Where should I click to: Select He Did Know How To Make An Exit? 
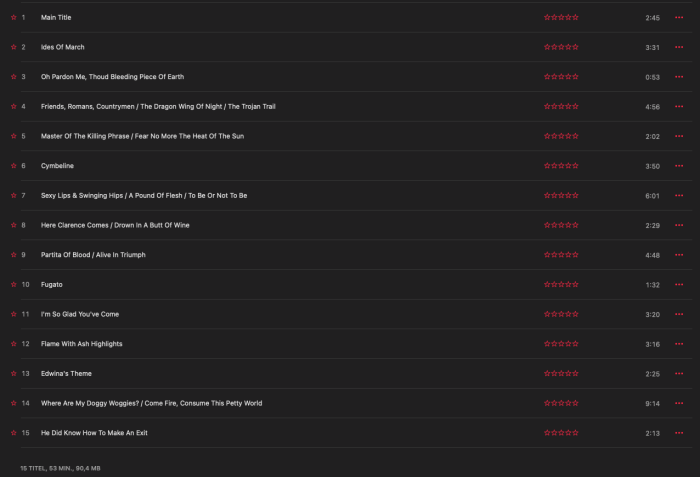coord(356,433)
